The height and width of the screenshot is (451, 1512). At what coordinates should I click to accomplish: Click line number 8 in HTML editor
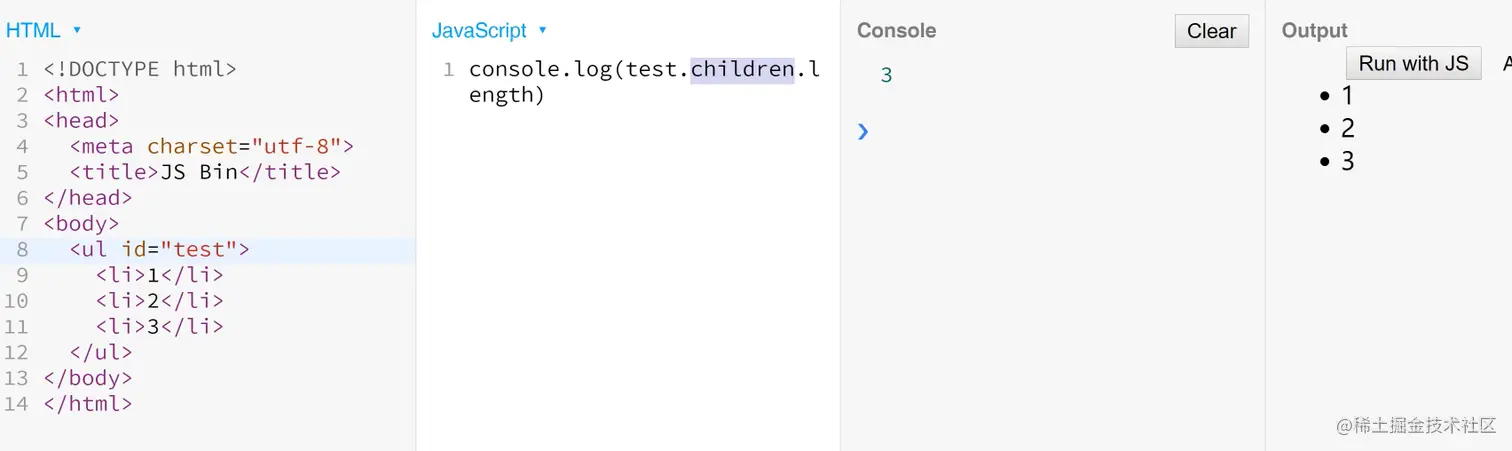[22, 249]
